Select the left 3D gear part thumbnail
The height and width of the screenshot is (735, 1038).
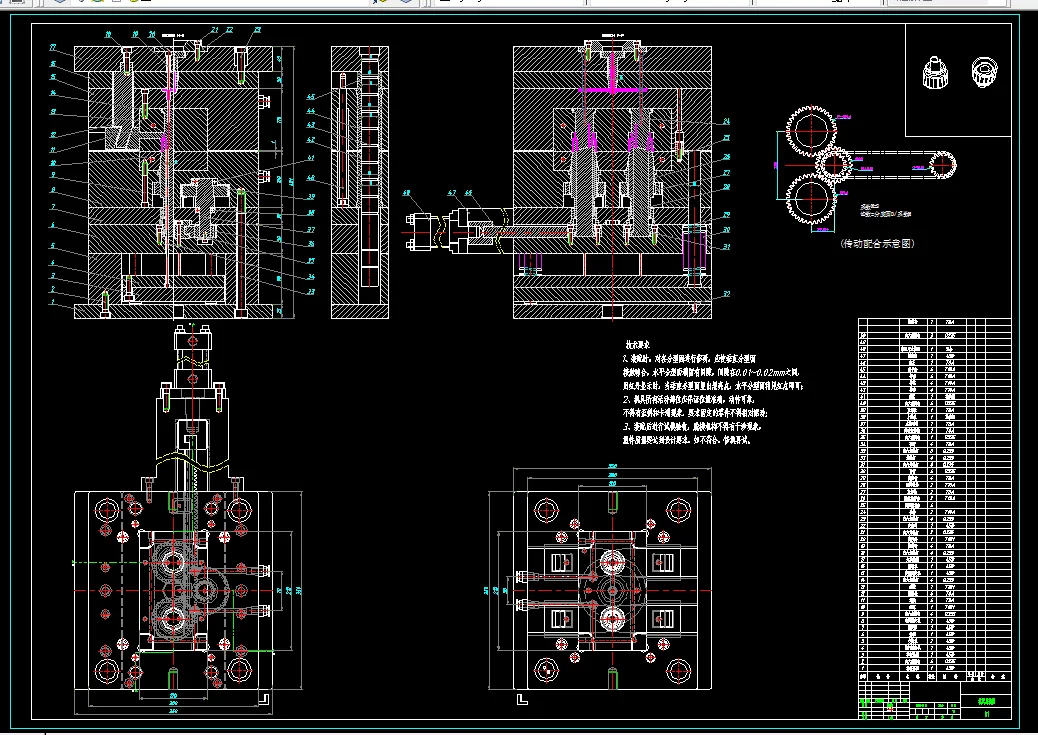click(x=934, y=72)
